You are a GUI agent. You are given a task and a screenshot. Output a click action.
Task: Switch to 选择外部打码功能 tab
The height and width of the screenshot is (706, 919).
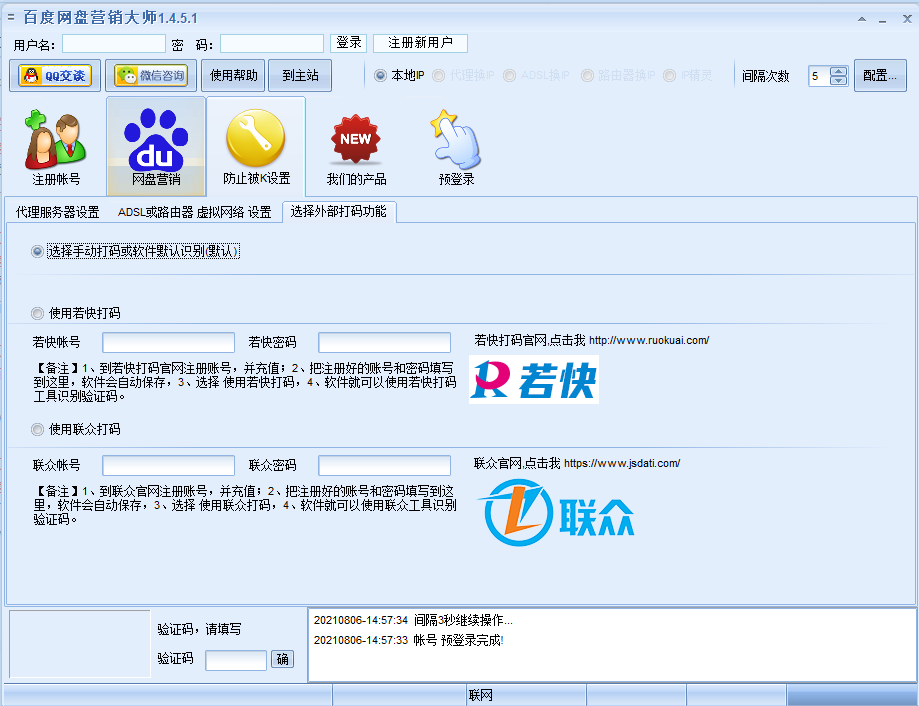(339, 212)
